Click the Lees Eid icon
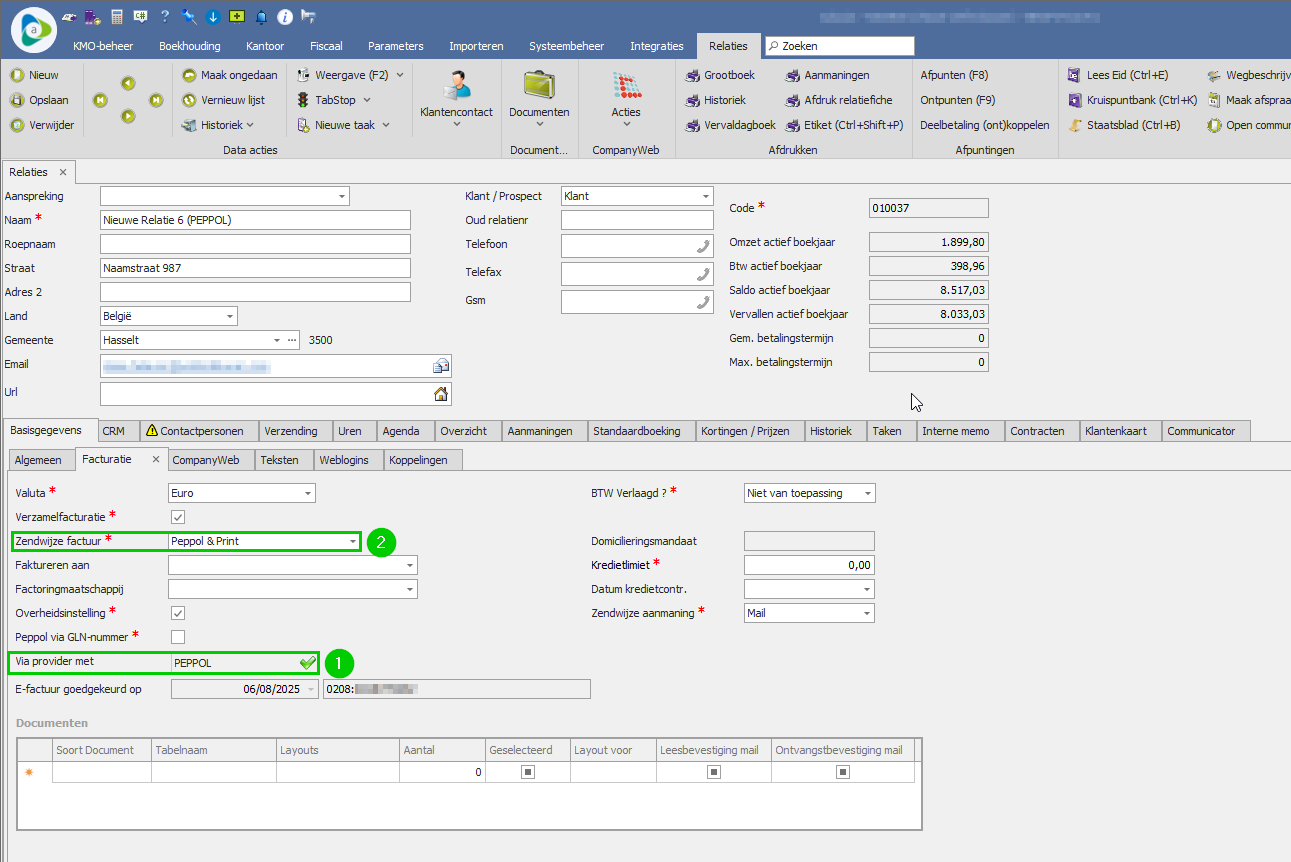 coord(1074,75)
